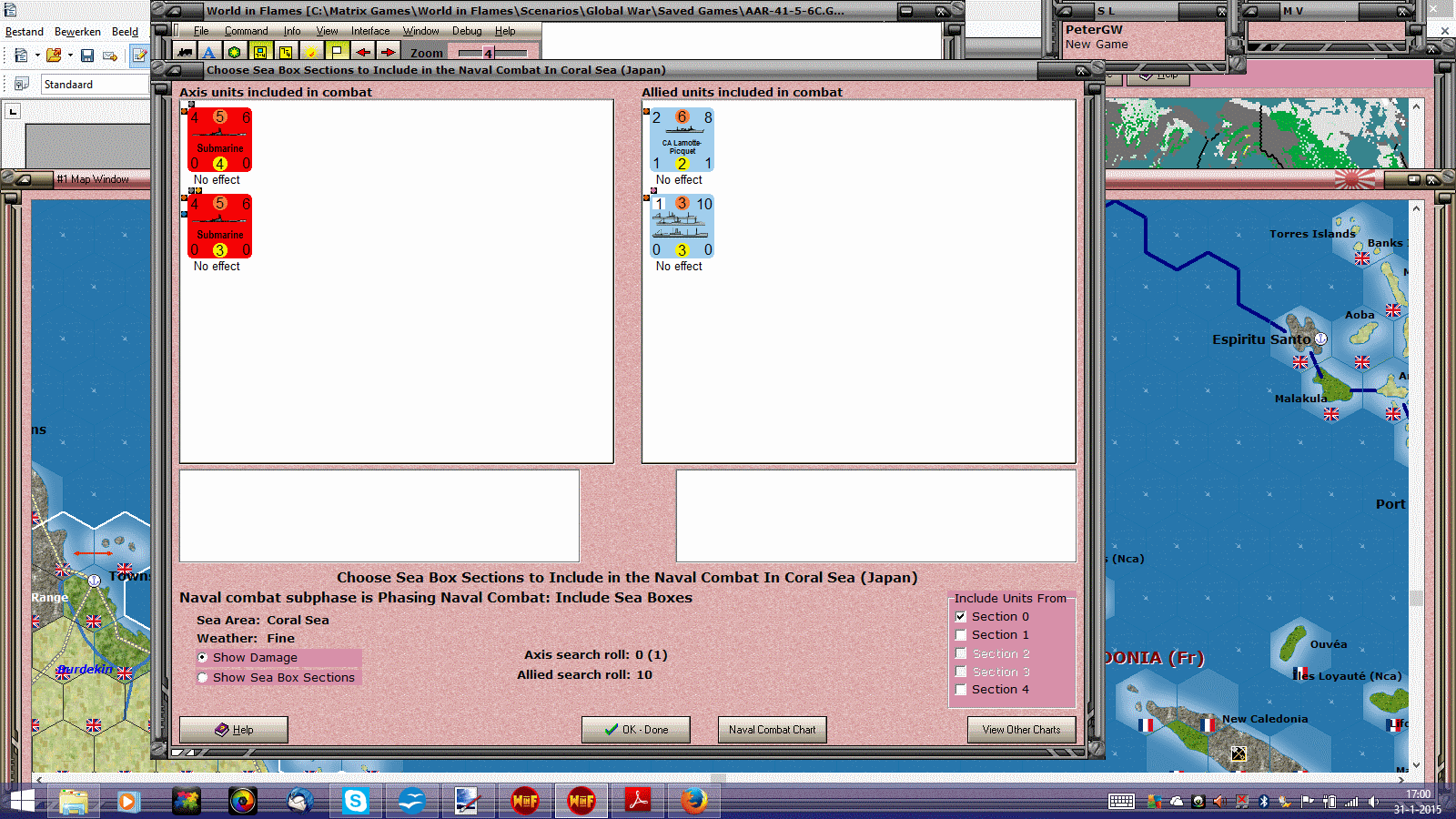The height and width of the screenshot is (819, 1456).
Task: Open the View menu in World in Flames
Action: tap(328, 31)
